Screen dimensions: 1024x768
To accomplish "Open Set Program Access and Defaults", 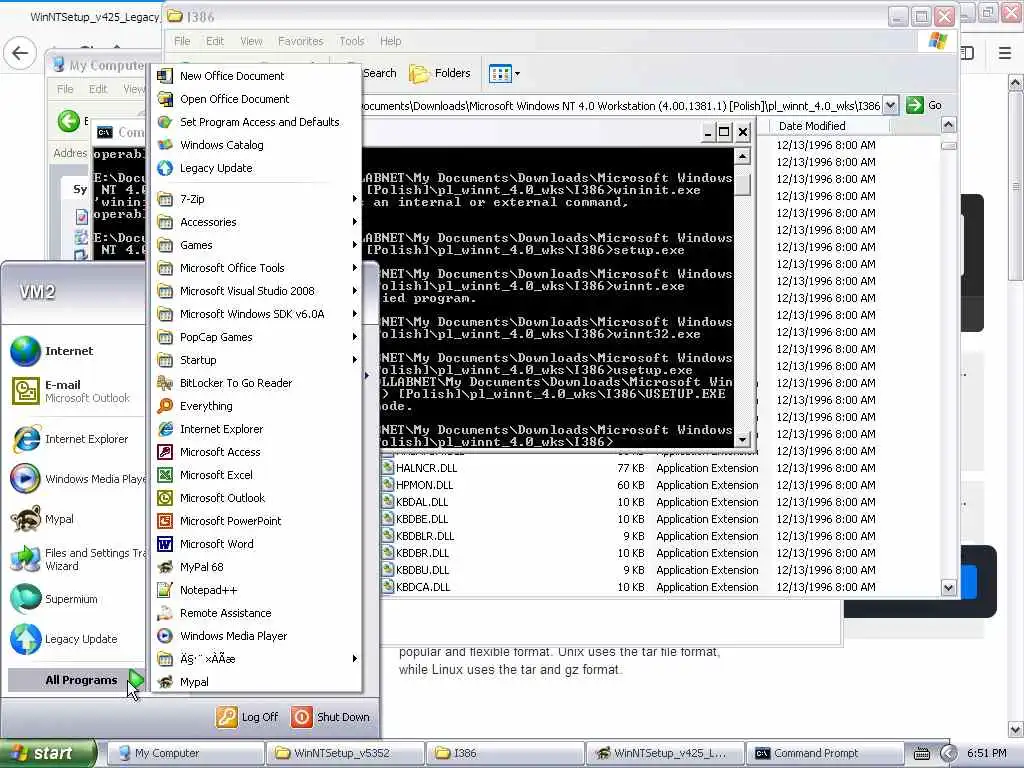I will click(x=257, y=122).
